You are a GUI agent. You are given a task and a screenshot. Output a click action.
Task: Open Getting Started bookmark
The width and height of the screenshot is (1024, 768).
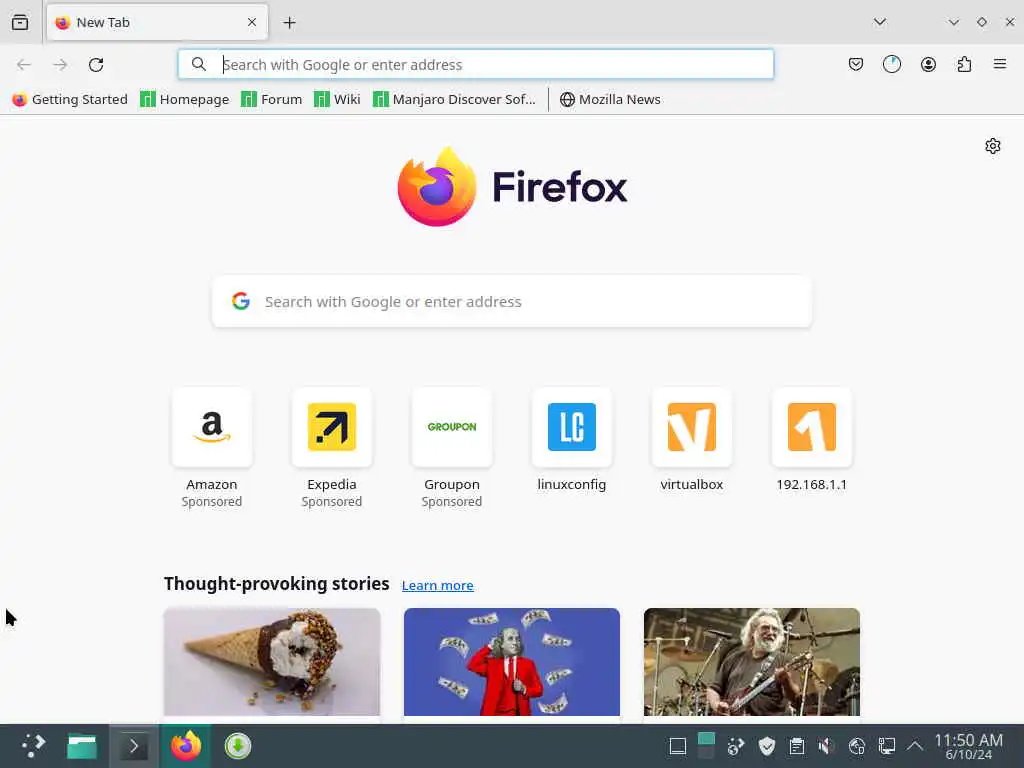pos(70,99)
